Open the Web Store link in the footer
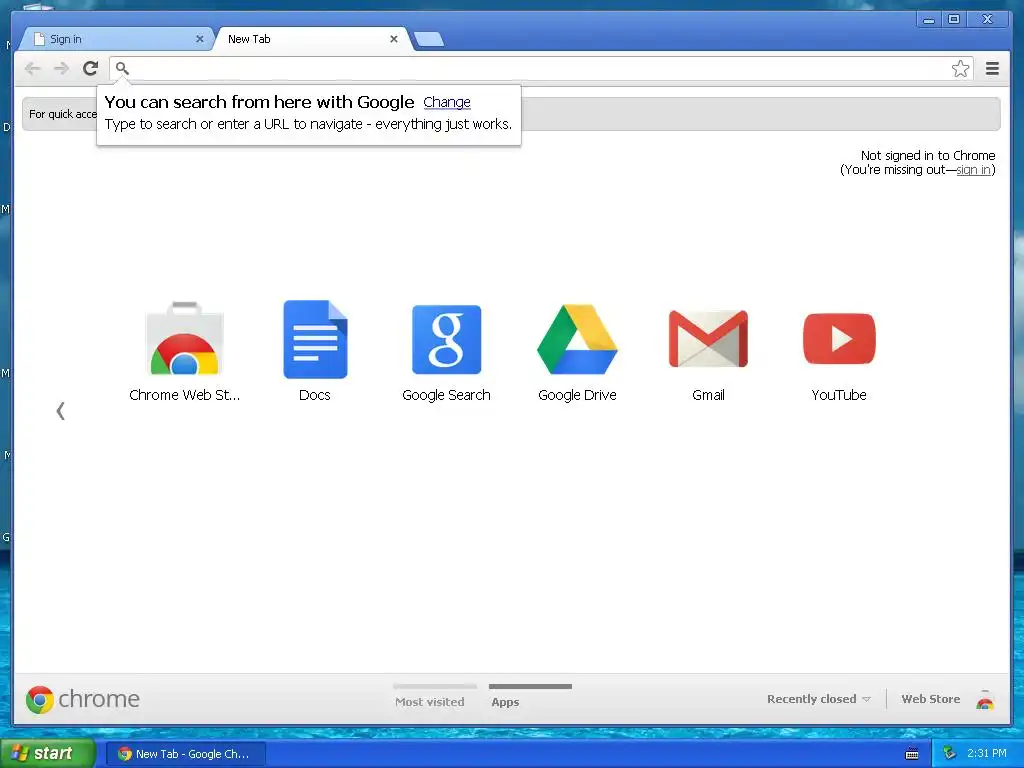This screenshot has width=1024, height=768. [x=931, y=699]
